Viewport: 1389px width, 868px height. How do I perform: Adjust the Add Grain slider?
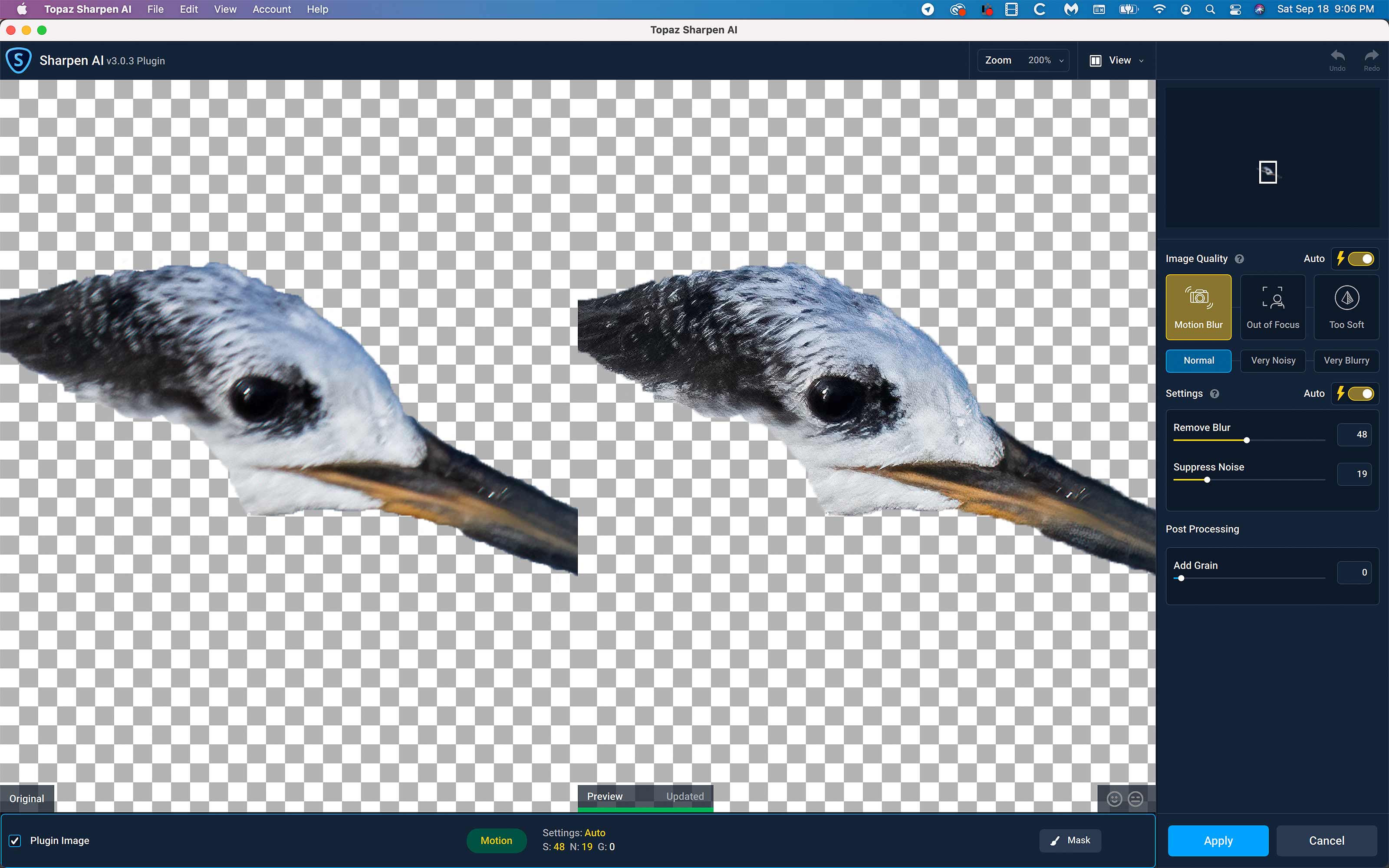[1181, 578]
